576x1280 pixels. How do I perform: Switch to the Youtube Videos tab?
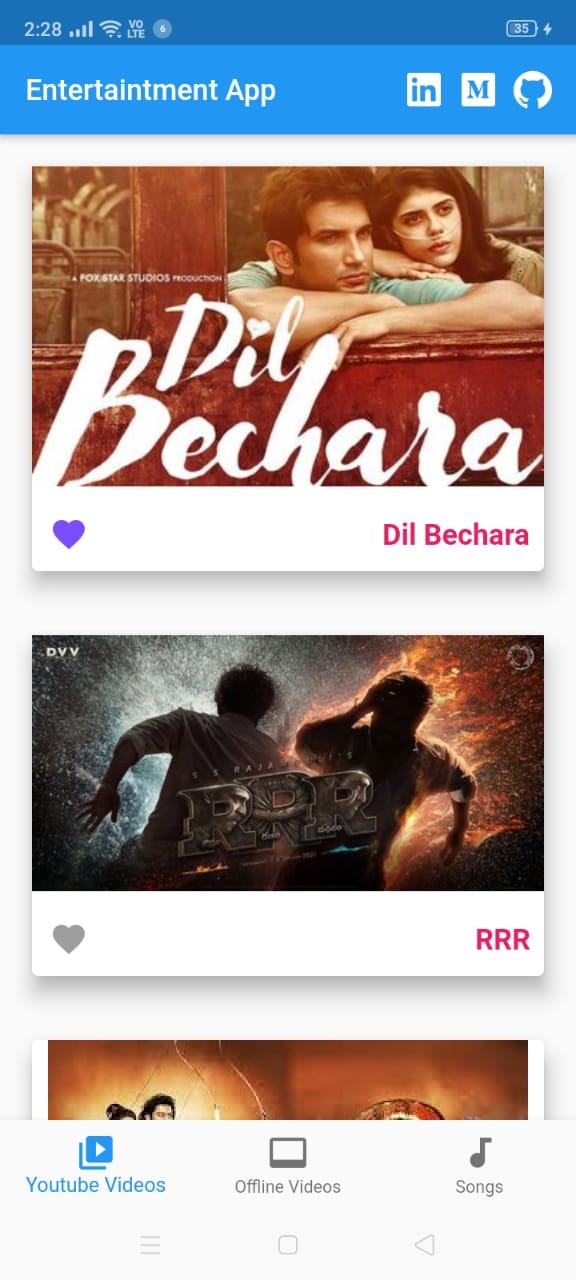[96, 1167]
